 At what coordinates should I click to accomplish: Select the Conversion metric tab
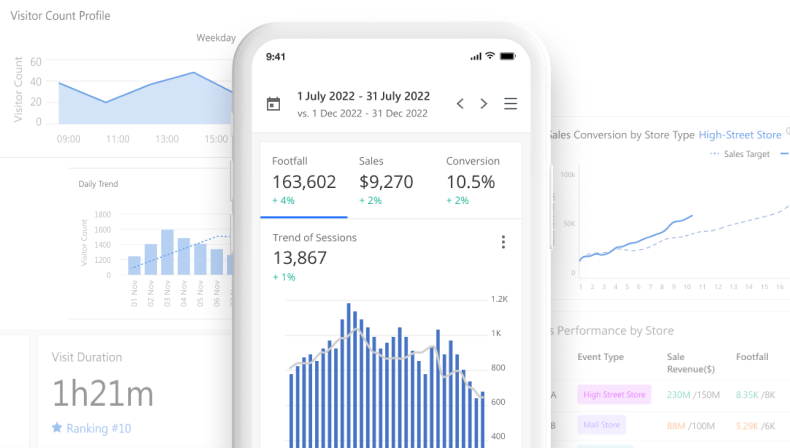pyautogui.click(x=478, y=180)
